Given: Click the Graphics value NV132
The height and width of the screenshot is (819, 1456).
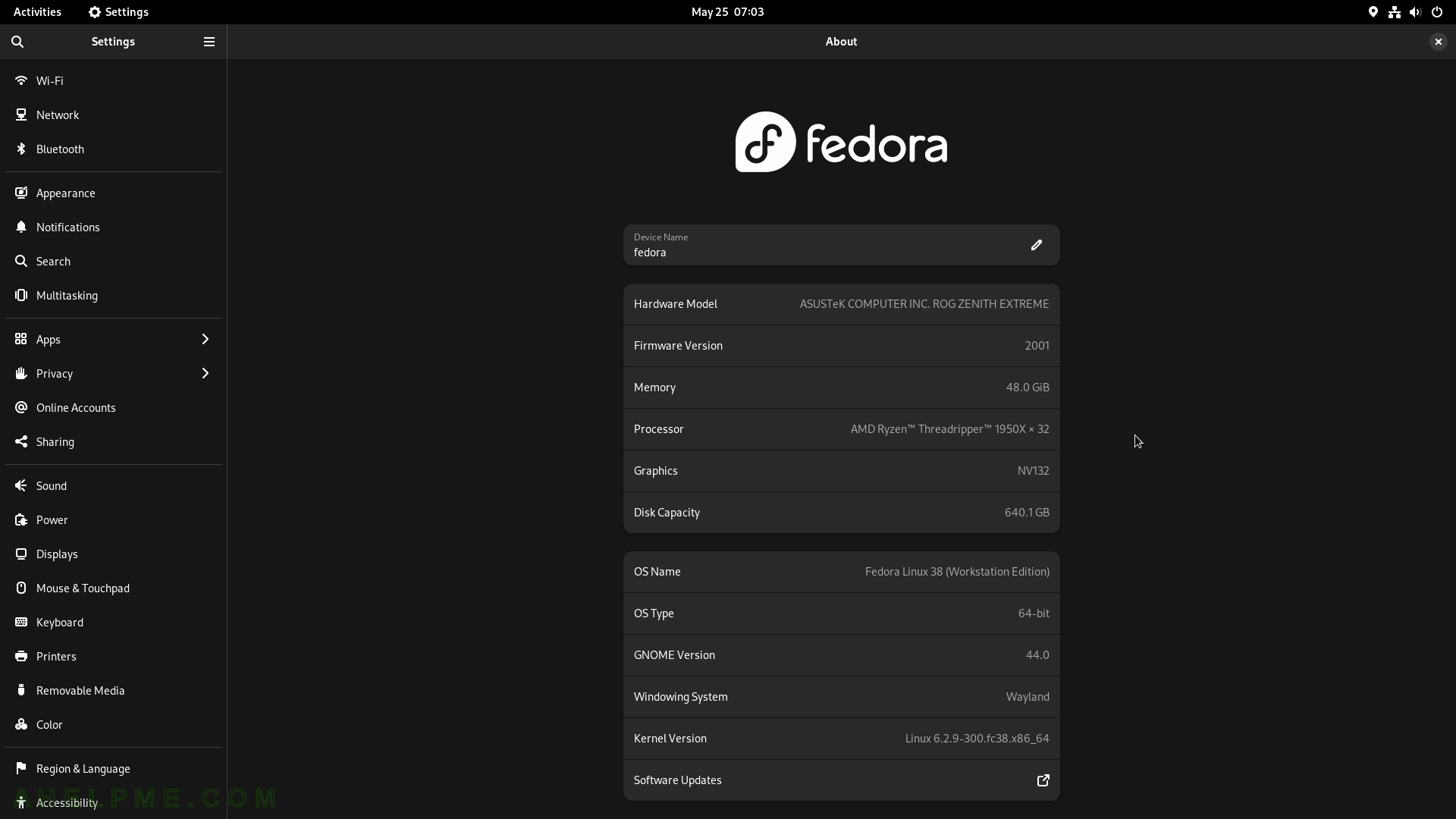Looking at the screenshot, I should coord(1033,471).
